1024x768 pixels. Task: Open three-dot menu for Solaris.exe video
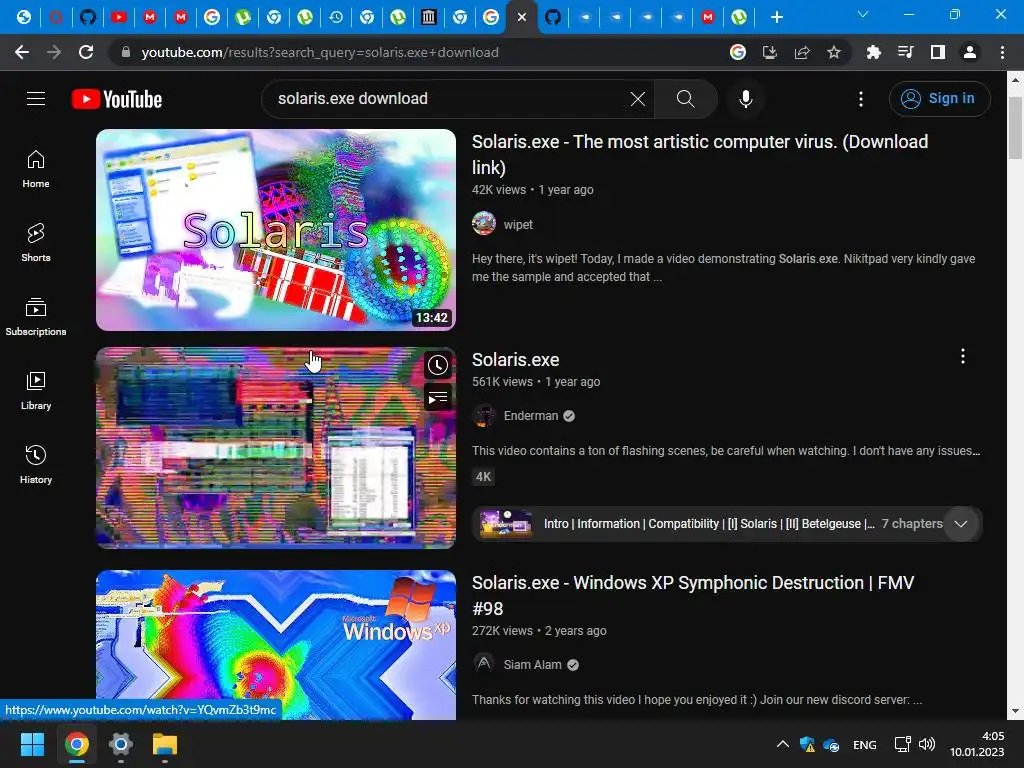963,357
